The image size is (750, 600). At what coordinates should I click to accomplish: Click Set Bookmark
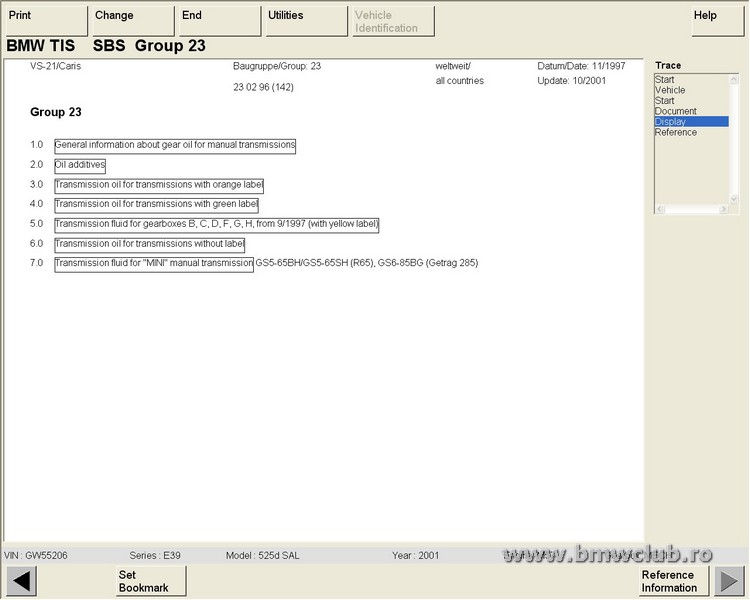(151, 581)
